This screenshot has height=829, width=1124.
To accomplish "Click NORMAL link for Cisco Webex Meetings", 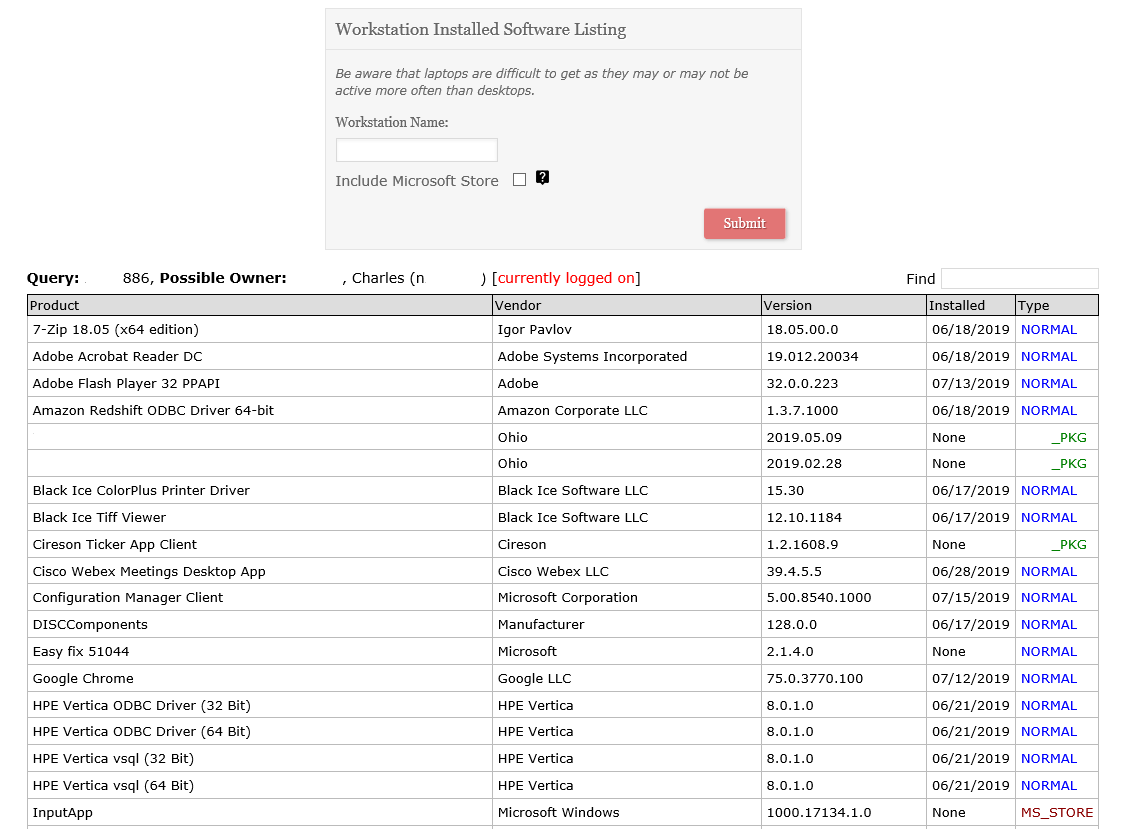I will pos(1048,572).
